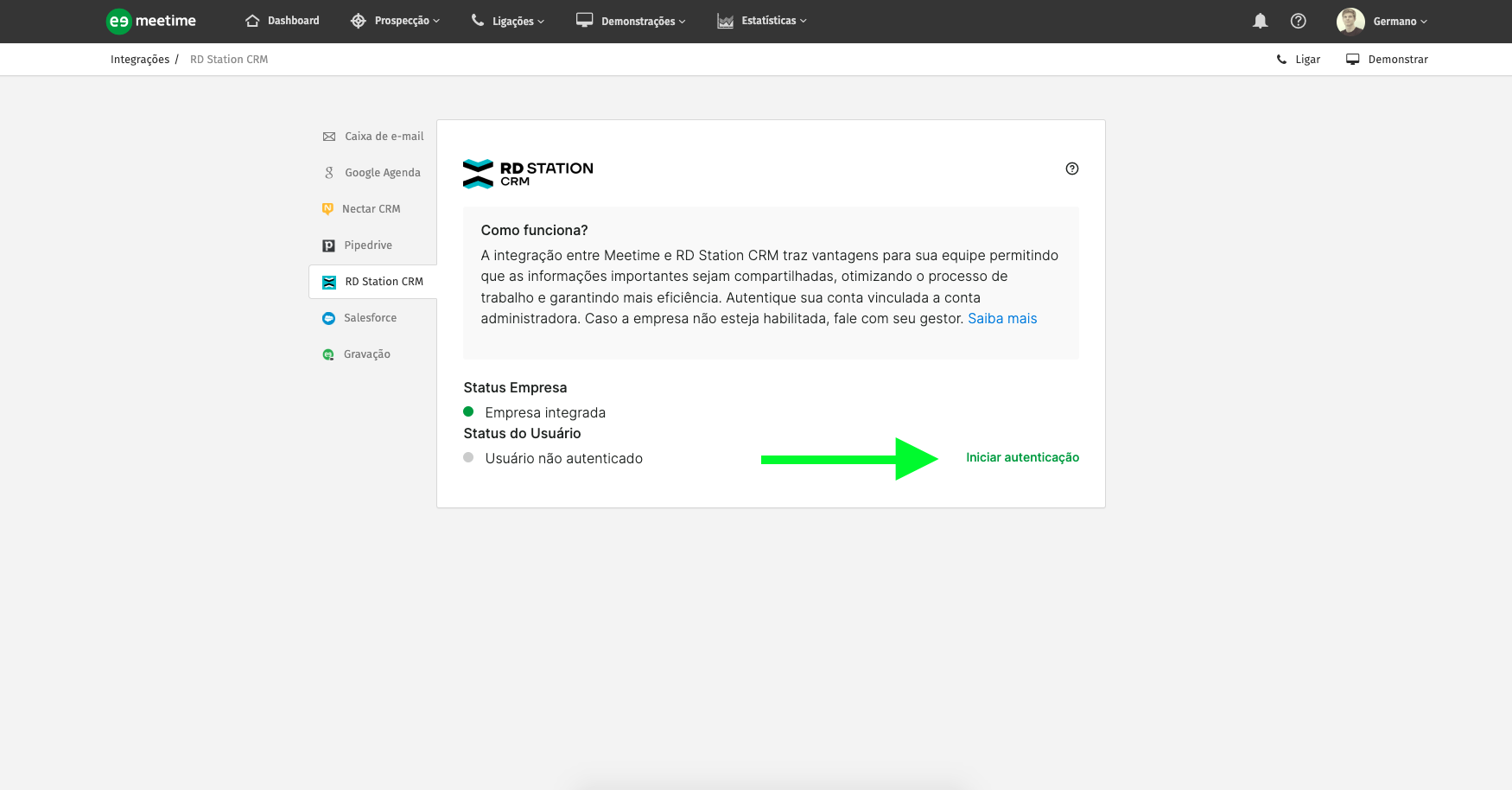Expand the Ligações dropdown arrow
The height and width of the screenshot is (790, 1512).
pyautogui.click(x=541, y=22)
